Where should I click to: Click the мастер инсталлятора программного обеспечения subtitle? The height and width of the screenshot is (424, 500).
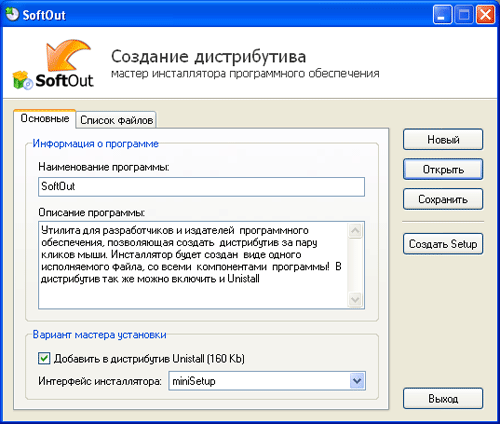[245, 73]
